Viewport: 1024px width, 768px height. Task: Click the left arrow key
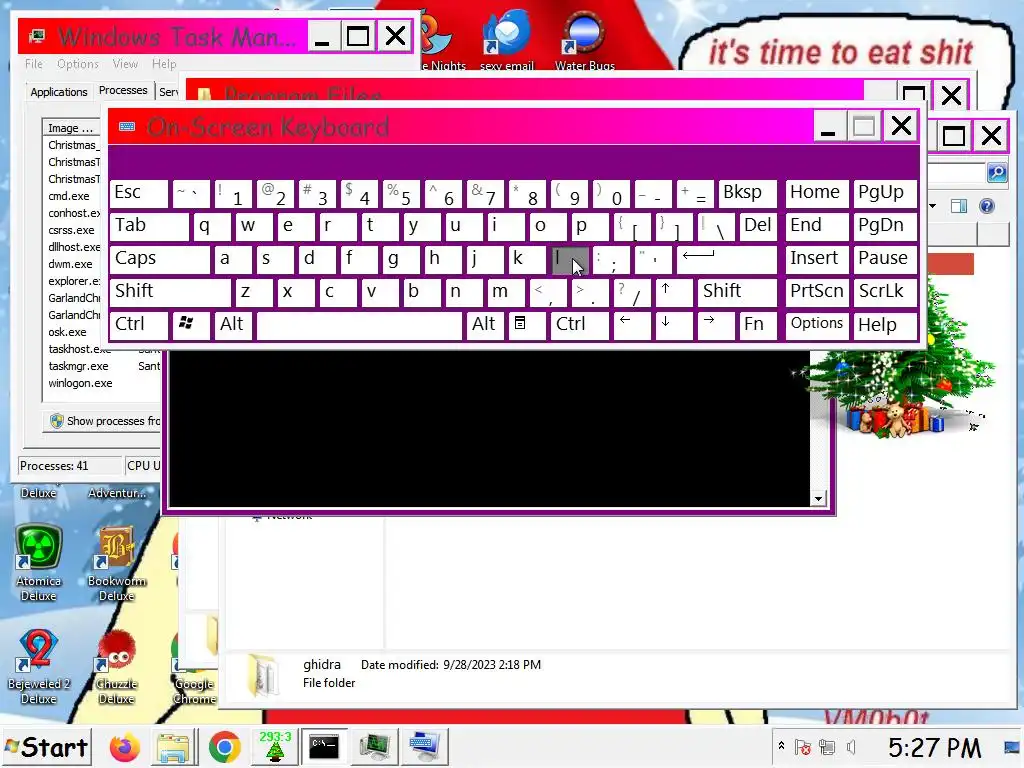pos(631,325)
